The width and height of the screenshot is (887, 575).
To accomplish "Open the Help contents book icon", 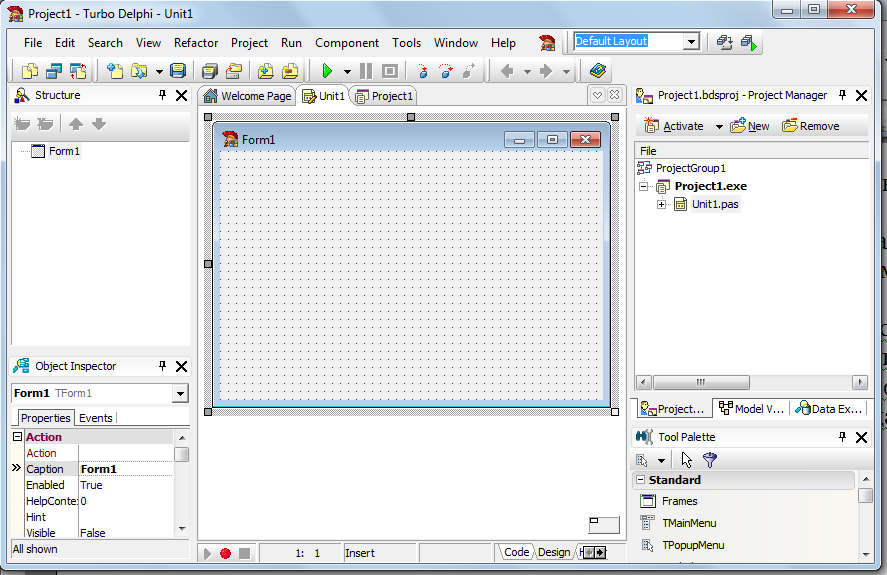I will coord(598,71).
